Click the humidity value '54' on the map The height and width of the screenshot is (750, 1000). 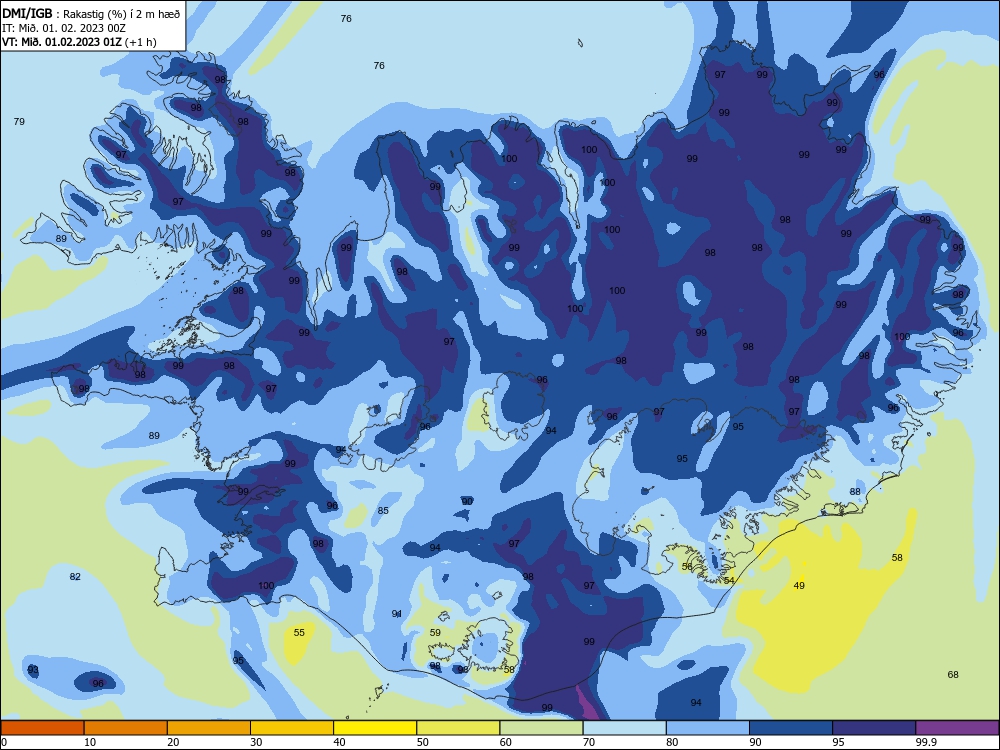point(729,580)
